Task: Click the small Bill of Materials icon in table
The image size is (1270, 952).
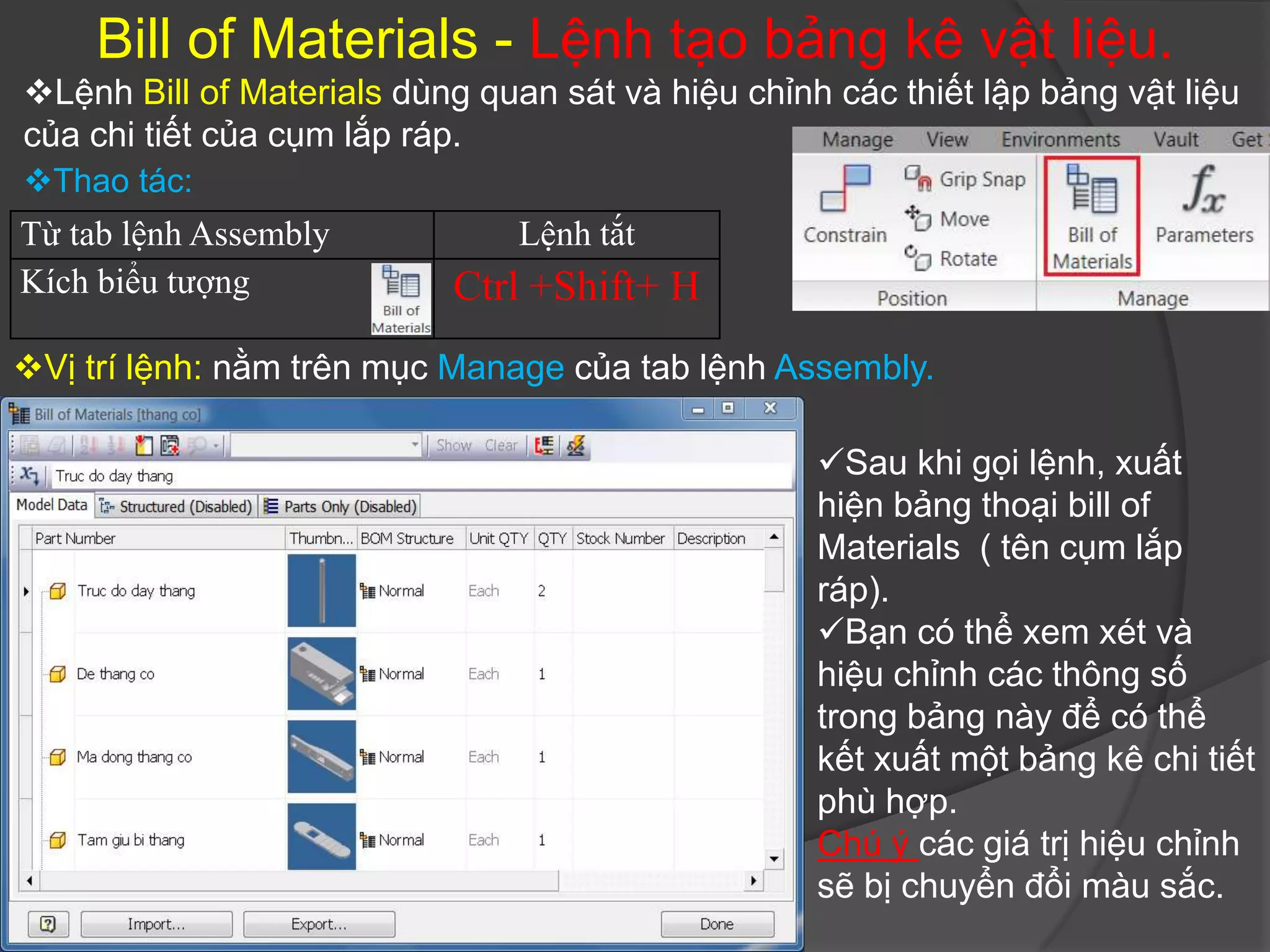Action: 401,299
